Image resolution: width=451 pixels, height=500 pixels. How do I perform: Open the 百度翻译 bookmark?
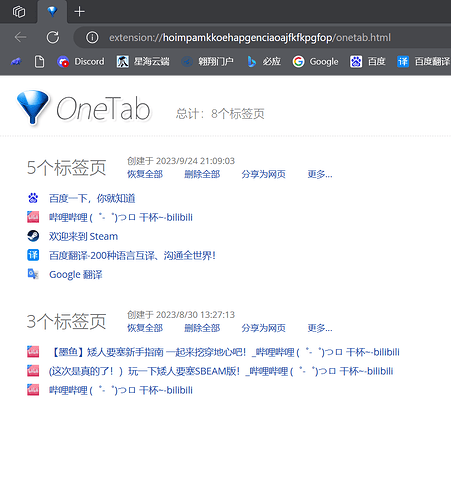click(424, 62)
